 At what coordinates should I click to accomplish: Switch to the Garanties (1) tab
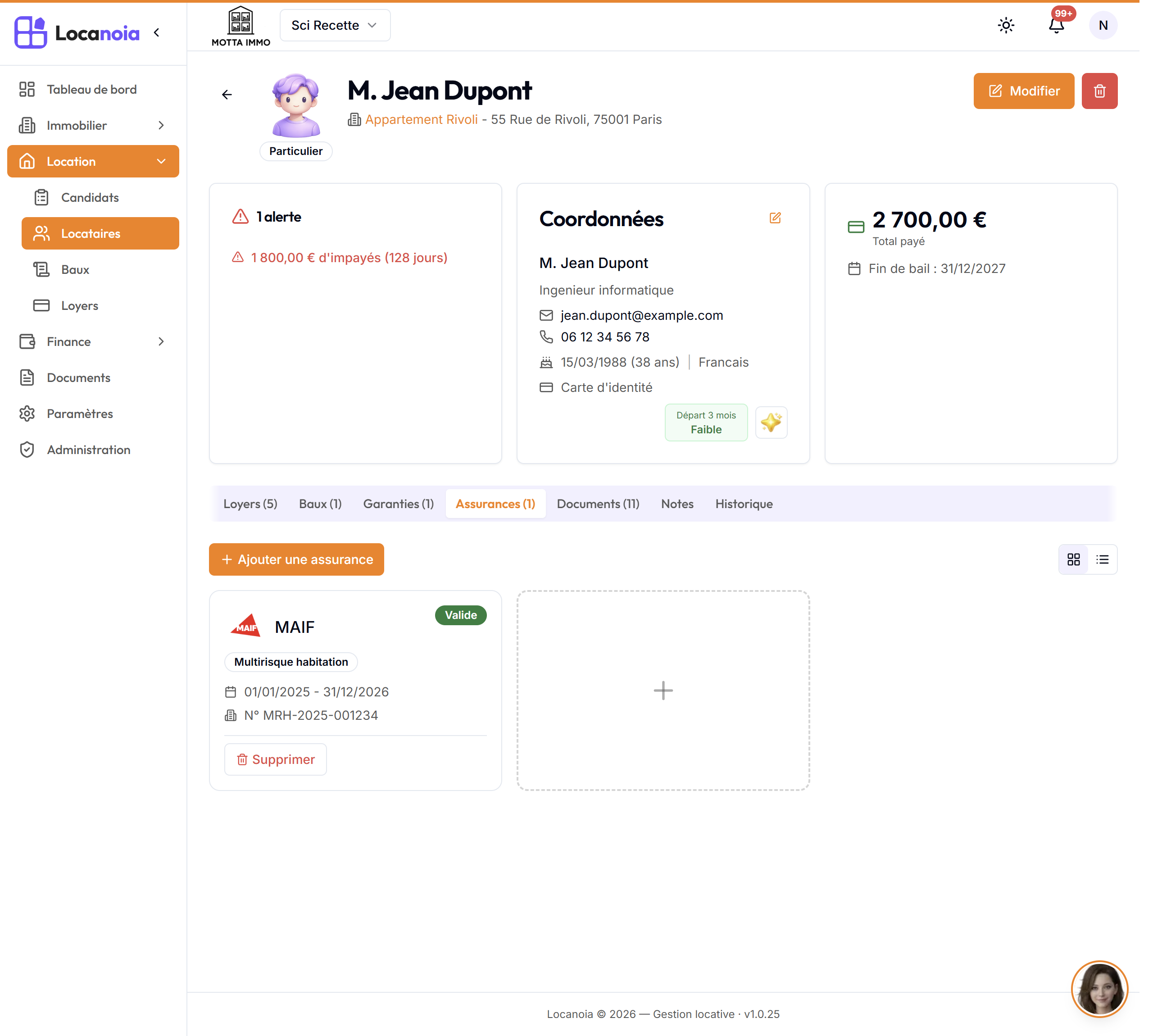click(x=399, y=504)
